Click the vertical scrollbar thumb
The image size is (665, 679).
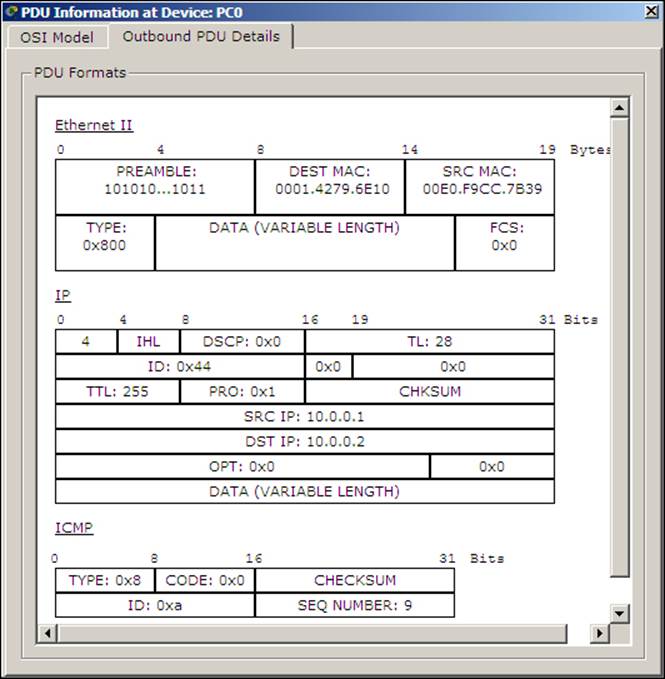[620, 347]
